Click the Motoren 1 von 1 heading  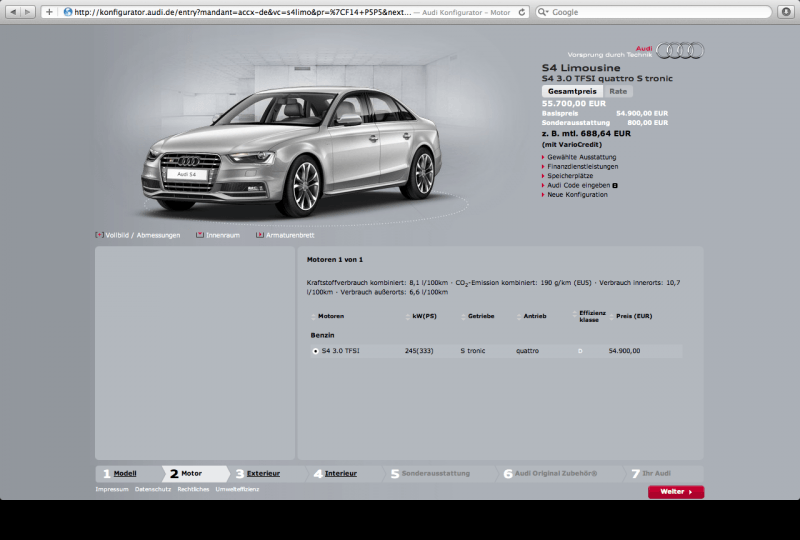[335, 259]
